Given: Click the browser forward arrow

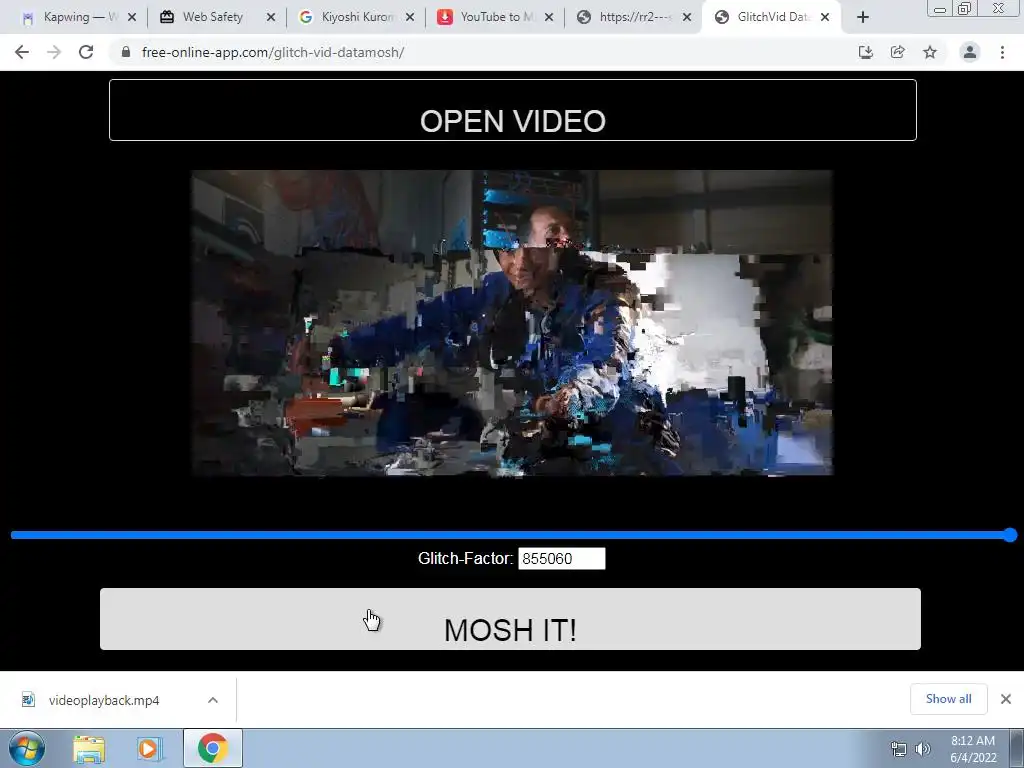Looking at the screenshot, I should pos(54,52).
